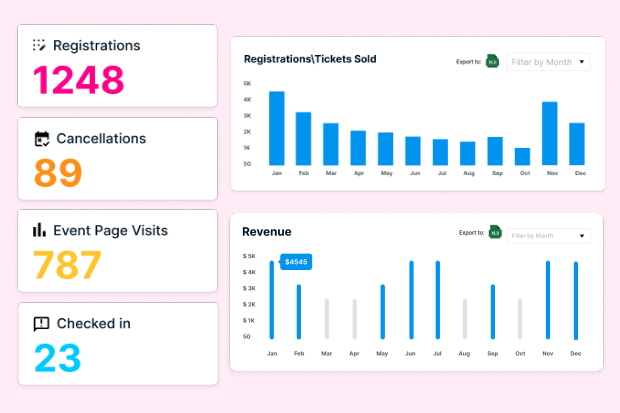This screenshot has width=620, height=413.
Task: Click the dropdown arrow in Revenue filter
Action: click(x=583, y=236)
